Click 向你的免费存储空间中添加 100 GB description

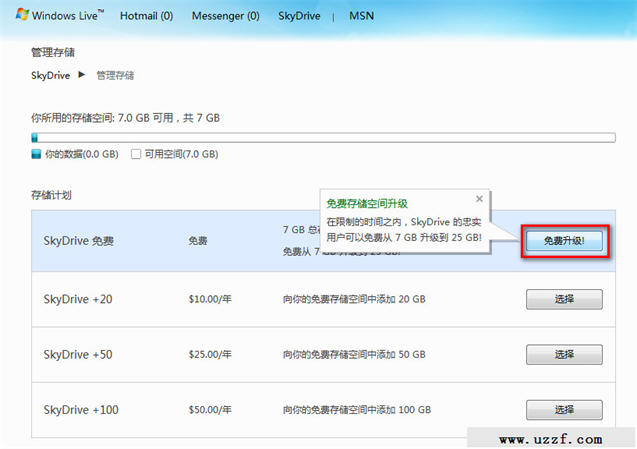(357, 410)
